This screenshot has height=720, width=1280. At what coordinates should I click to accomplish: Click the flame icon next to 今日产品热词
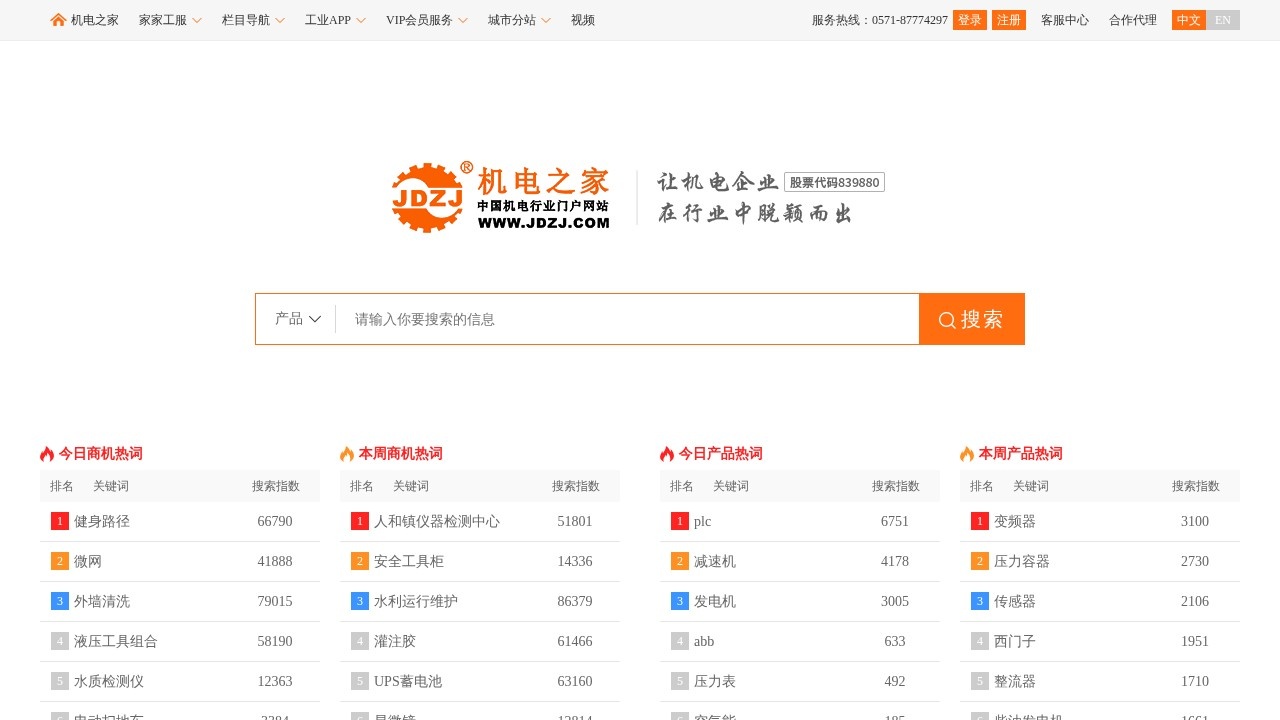click(665, 453)
